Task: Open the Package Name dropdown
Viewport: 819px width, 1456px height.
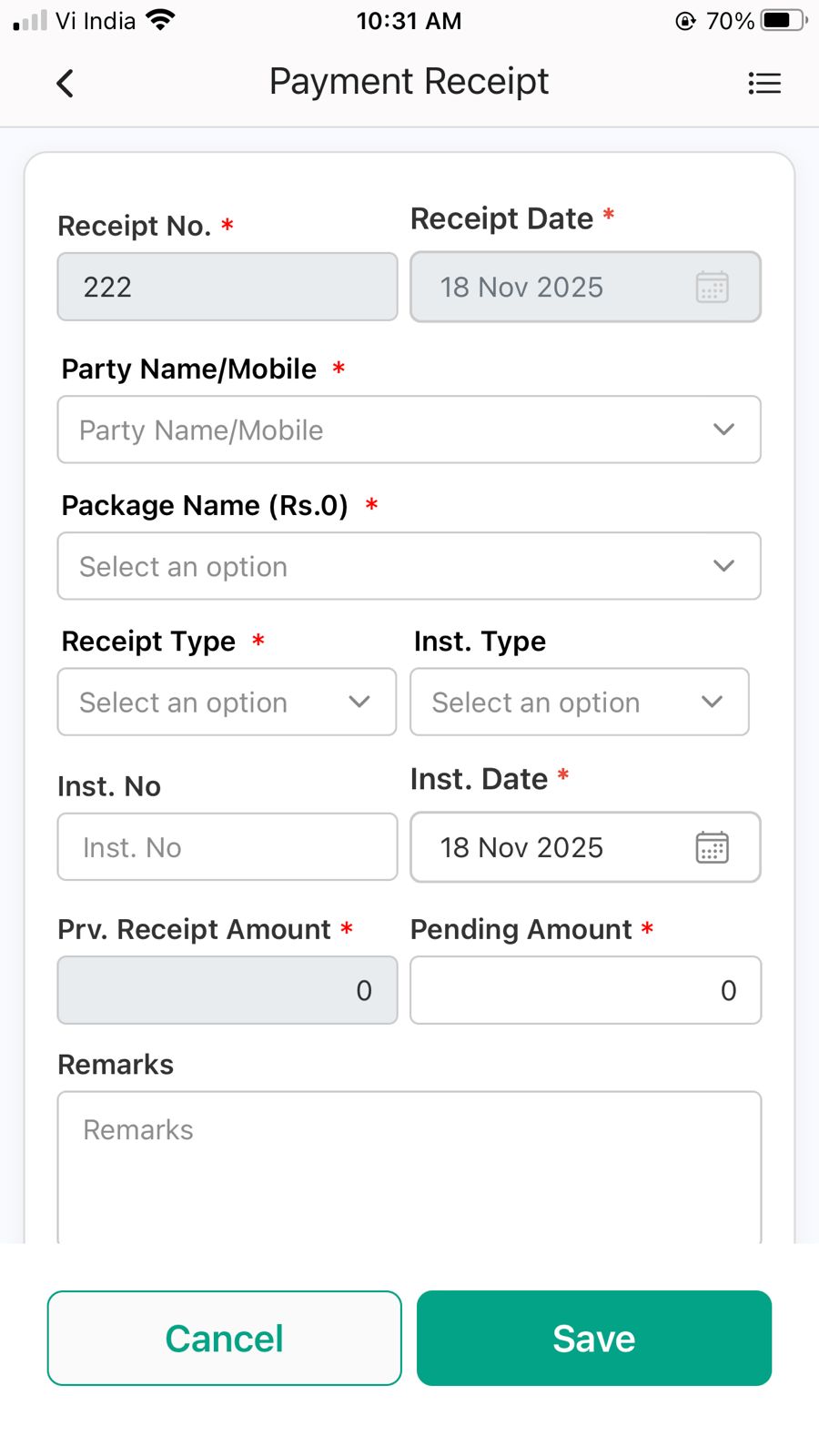Action: click(409, 566)
